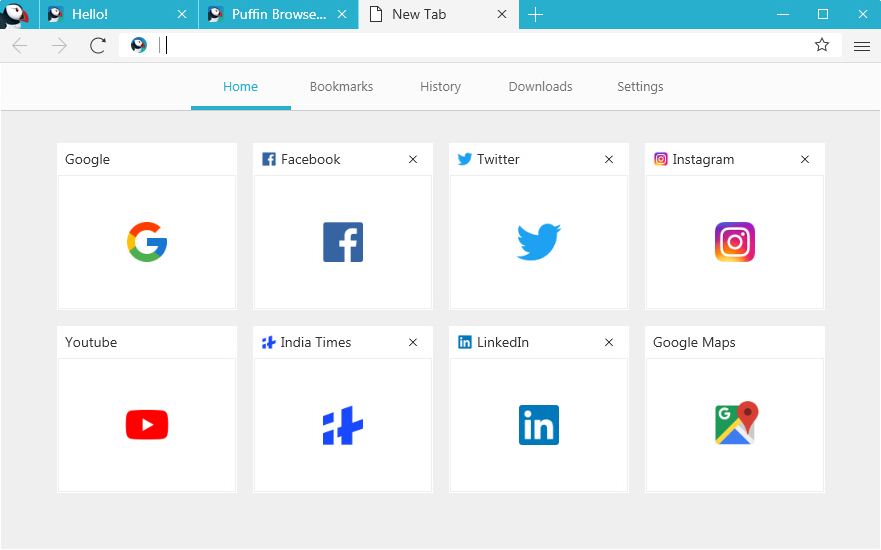Viewport: 881px width, 550px height.
Task: Click the small Instagram favicon in tile header
Action: click(x=661, y=159)
